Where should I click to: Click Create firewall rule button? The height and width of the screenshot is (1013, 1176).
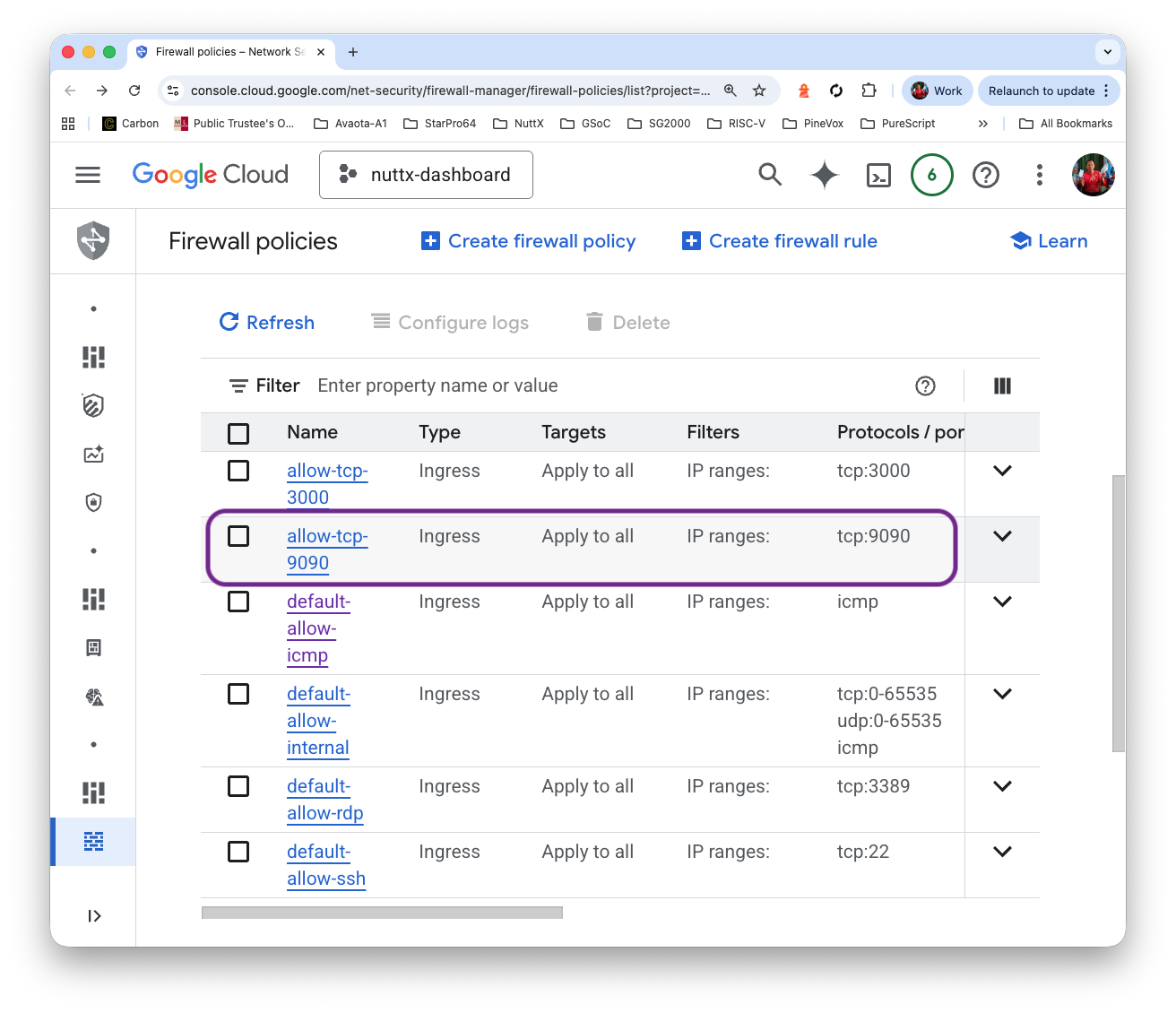click(780, 241)
